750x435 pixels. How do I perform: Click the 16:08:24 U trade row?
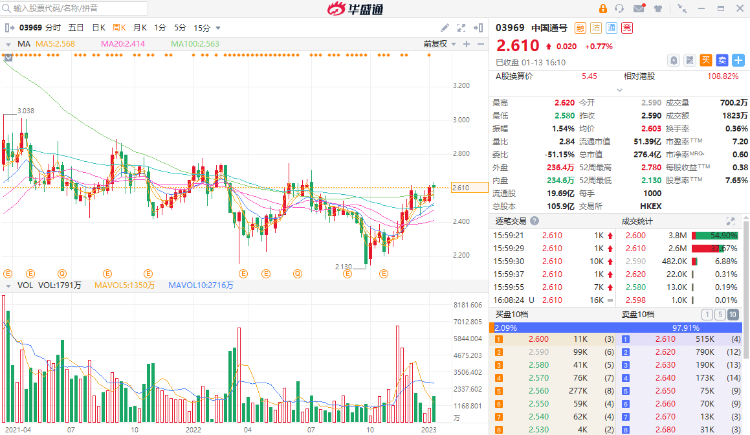point(554,300)
